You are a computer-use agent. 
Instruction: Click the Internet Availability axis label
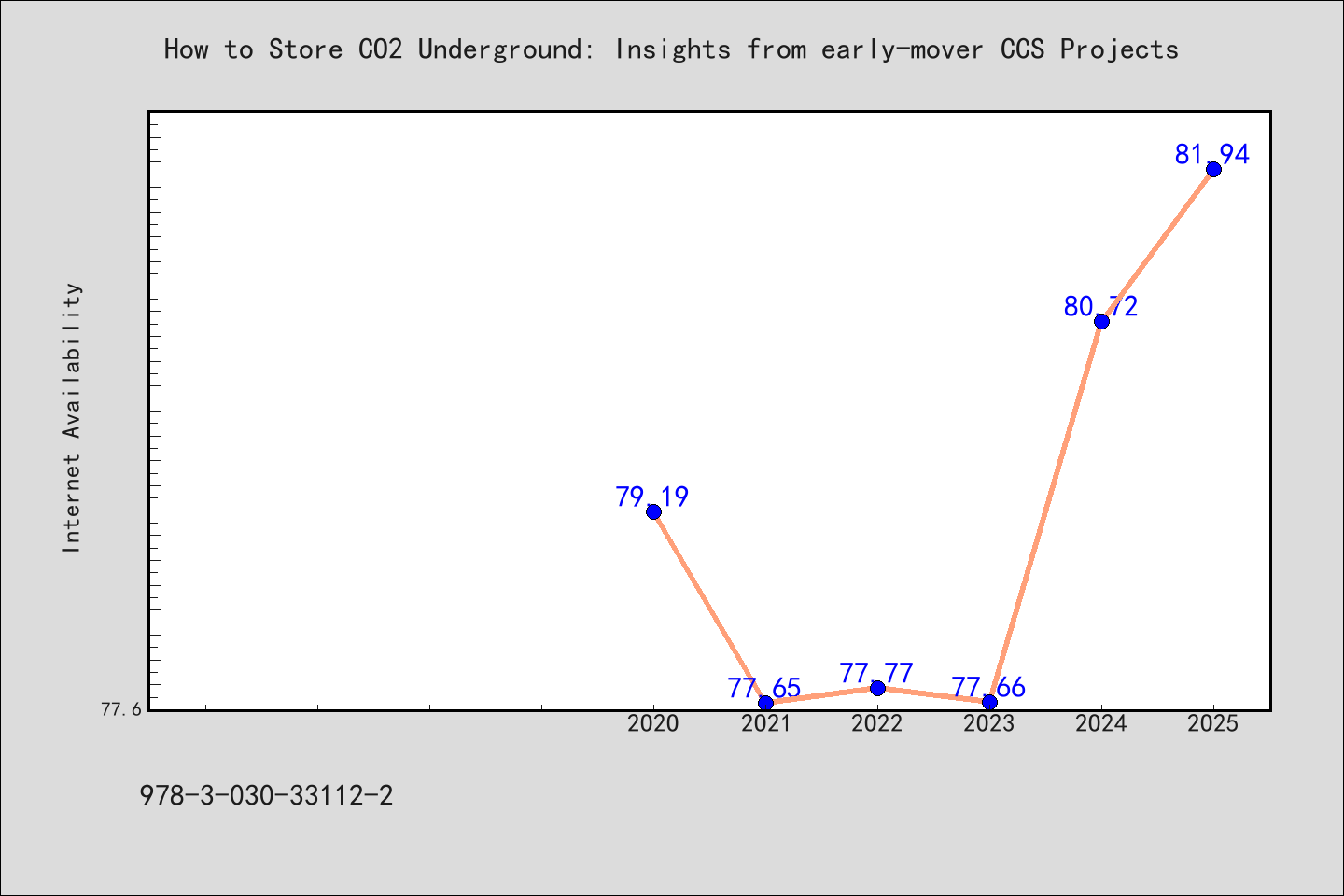(72, 417)
